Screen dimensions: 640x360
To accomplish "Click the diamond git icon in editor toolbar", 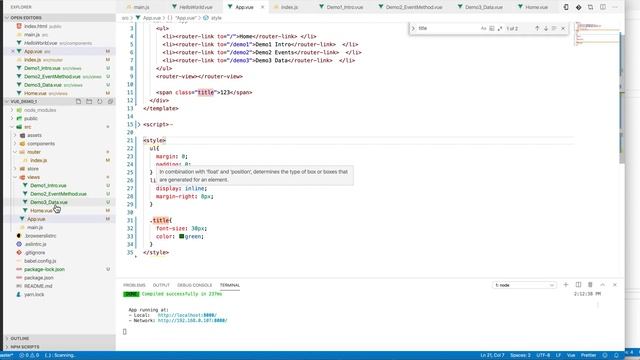I will [x=578, y=7].
